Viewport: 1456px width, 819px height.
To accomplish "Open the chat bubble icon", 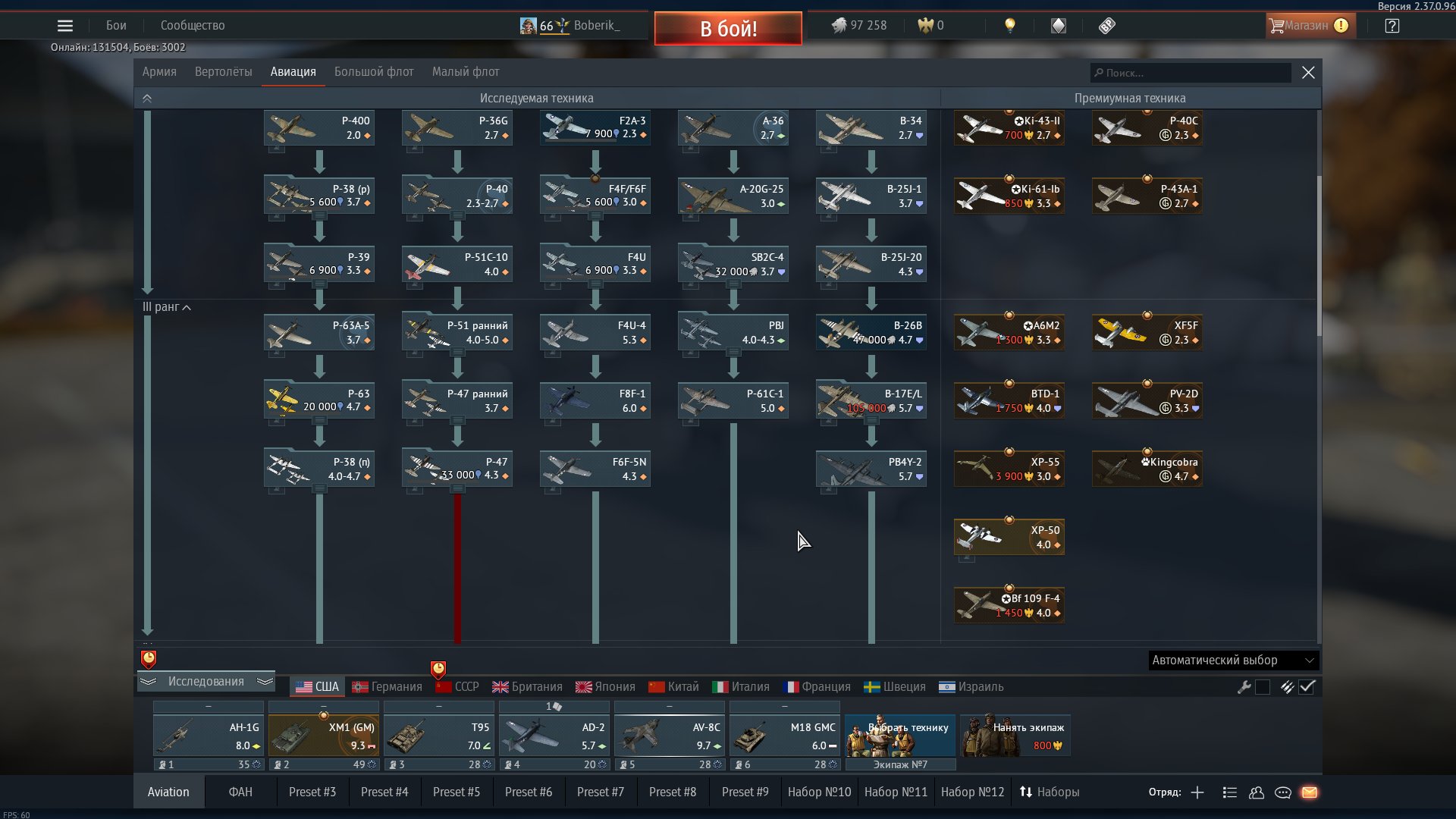I will click(x=1283, y=792).
